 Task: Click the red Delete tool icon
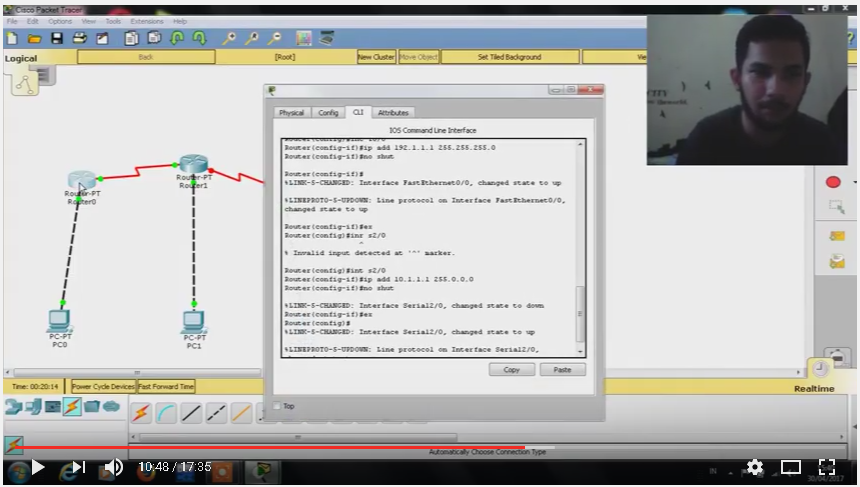point(833,182)
